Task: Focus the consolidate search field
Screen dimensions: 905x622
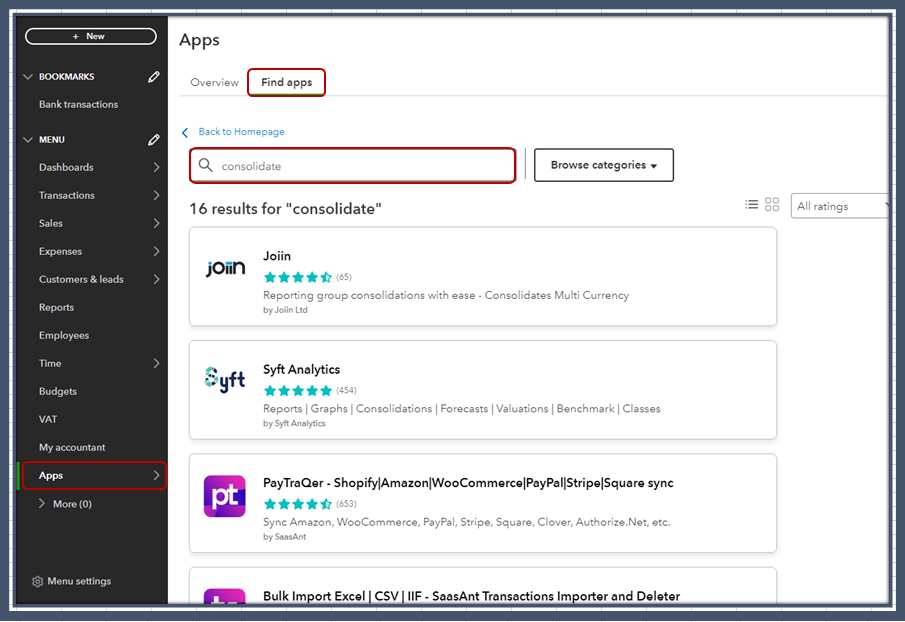Action: point(353,166)
